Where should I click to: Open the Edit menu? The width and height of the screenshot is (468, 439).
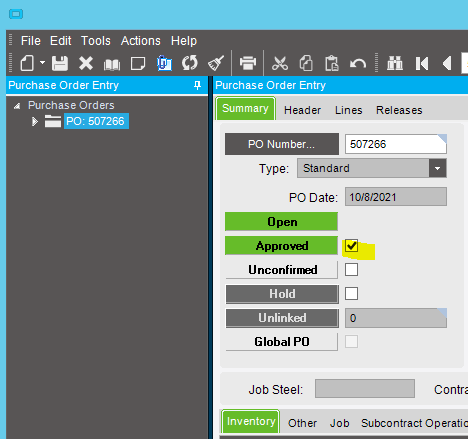click(x=60, y=41)
